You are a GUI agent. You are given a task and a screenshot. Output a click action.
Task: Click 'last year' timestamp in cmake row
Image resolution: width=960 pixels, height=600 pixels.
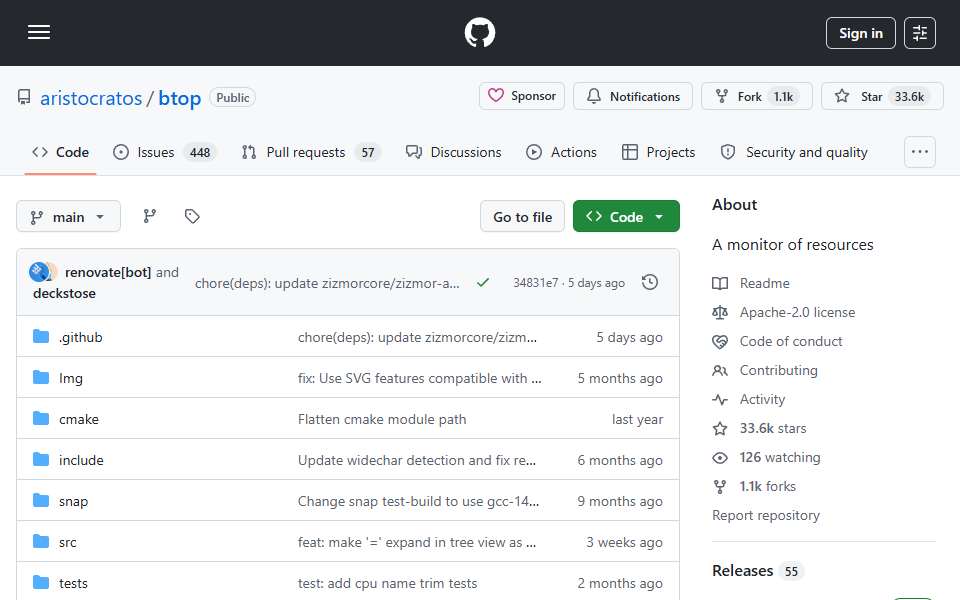pyautogui.click(x=637, y=419)
